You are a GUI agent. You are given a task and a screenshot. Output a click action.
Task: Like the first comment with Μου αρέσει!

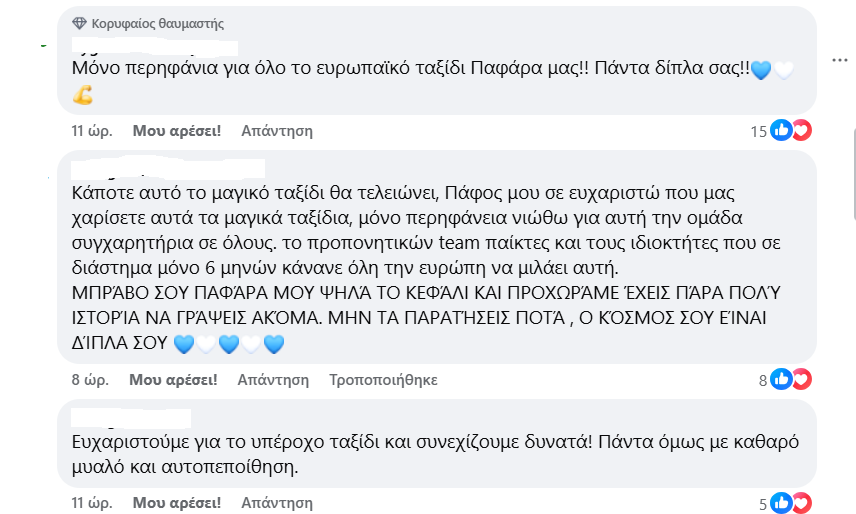(x=177, y=131)
